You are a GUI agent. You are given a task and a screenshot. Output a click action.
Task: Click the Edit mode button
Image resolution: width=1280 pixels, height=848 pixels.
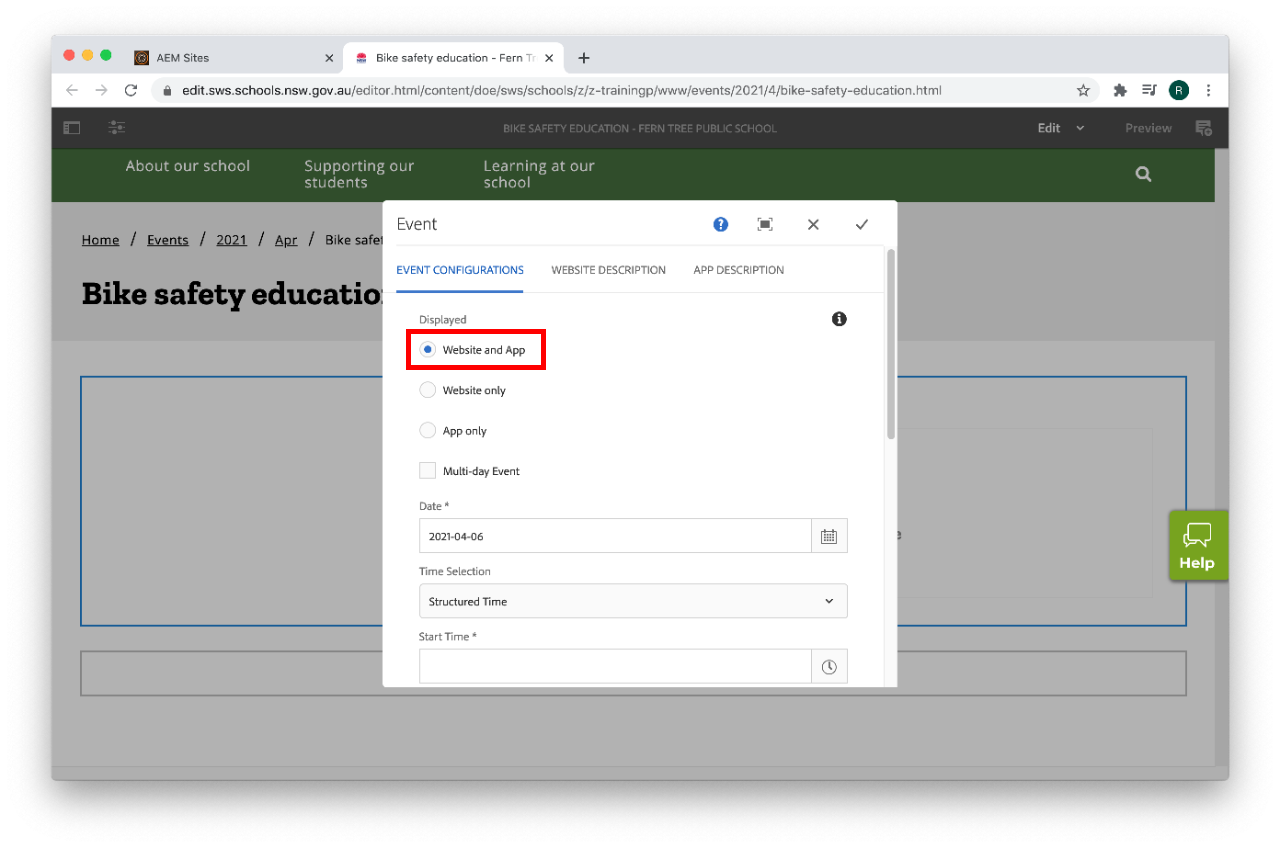tap(1049, 128)
